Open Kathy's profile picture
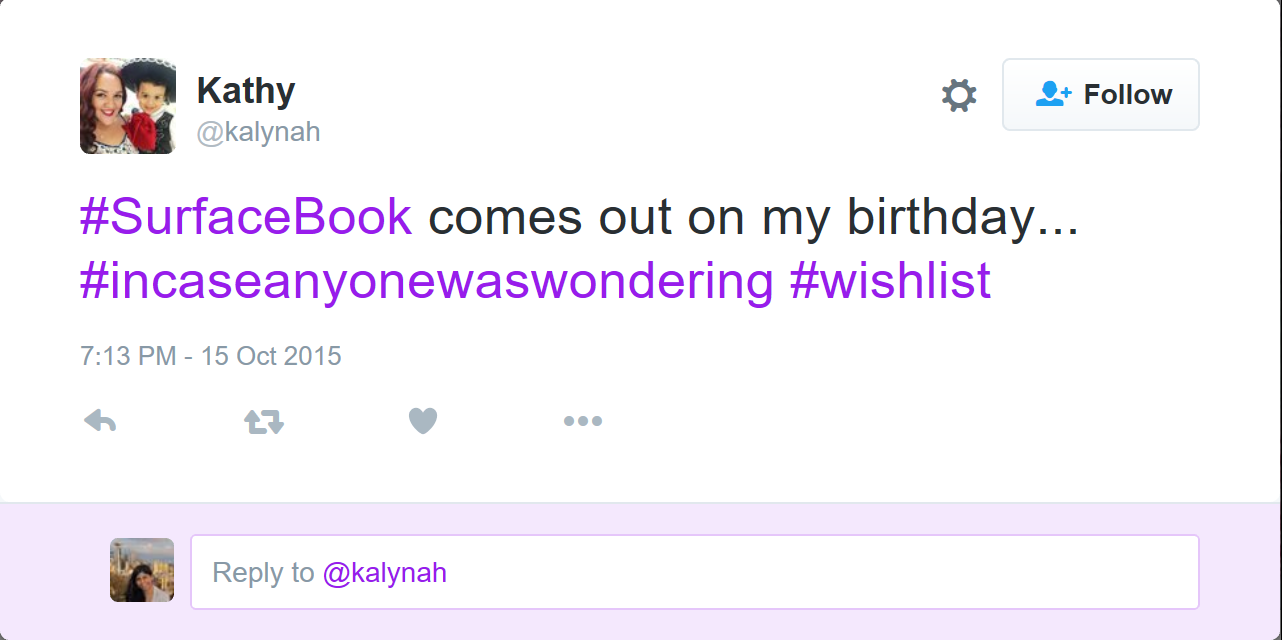This screenshot has height=640, width=1282. coord(128,106)
